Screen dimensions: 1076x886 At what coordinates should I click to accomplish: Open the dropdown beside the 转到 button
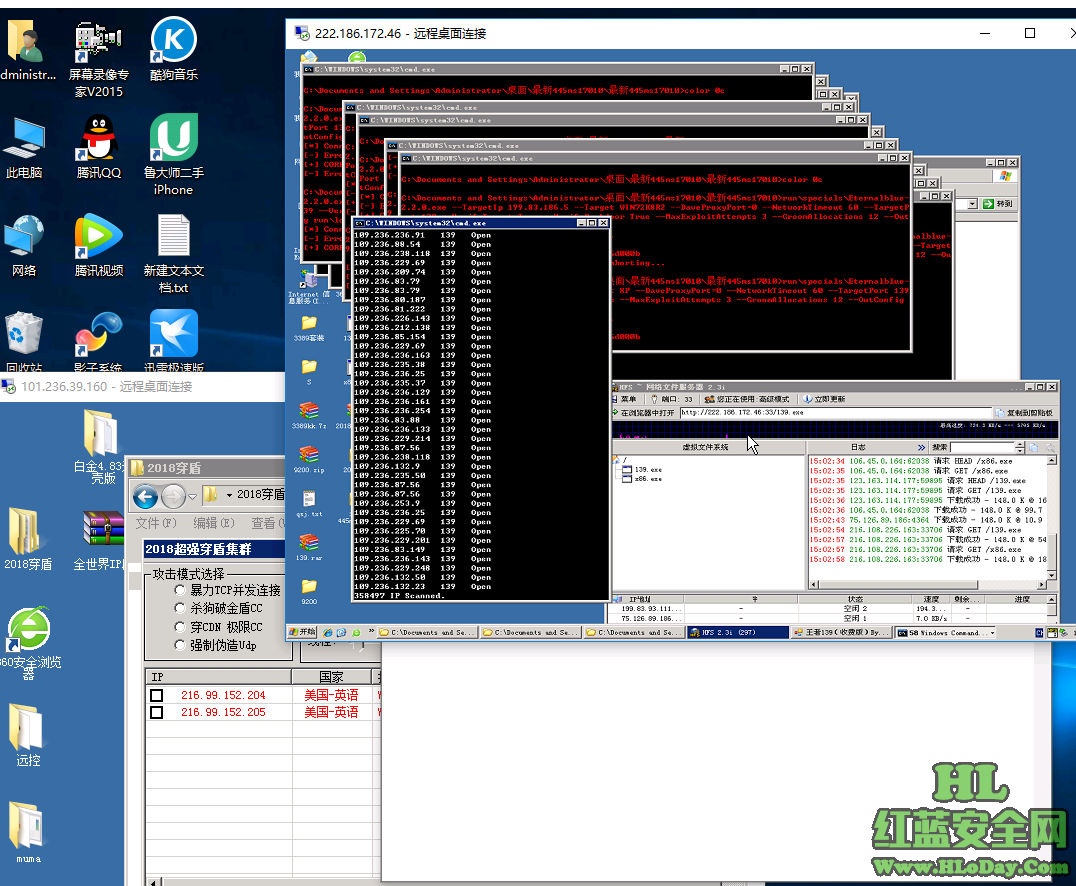pyautogui.click(x=971, y=204)
